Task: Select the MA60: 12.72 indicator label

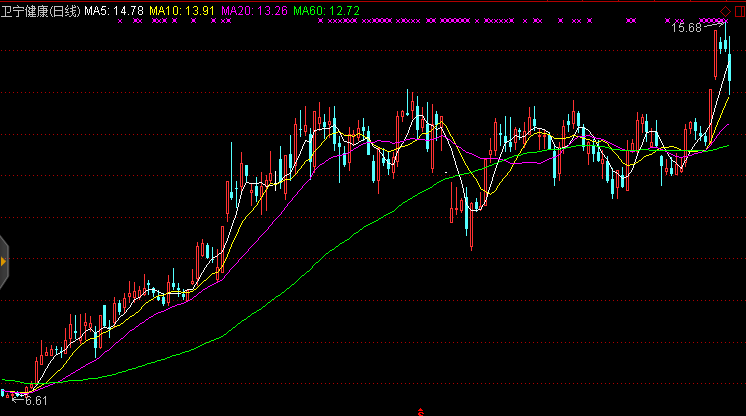Action: tap(326, 11)
